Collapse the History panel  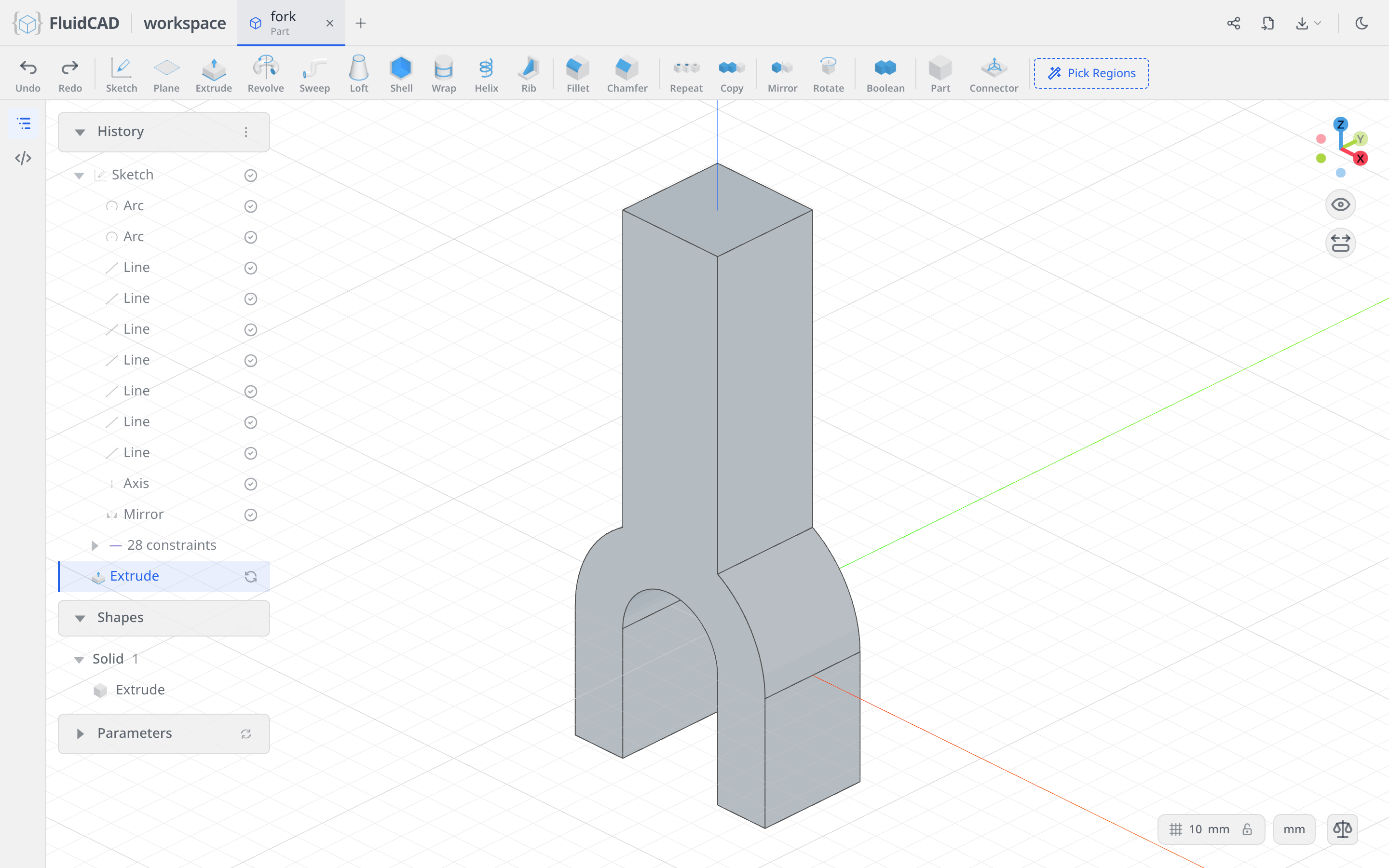click(80, 132)
